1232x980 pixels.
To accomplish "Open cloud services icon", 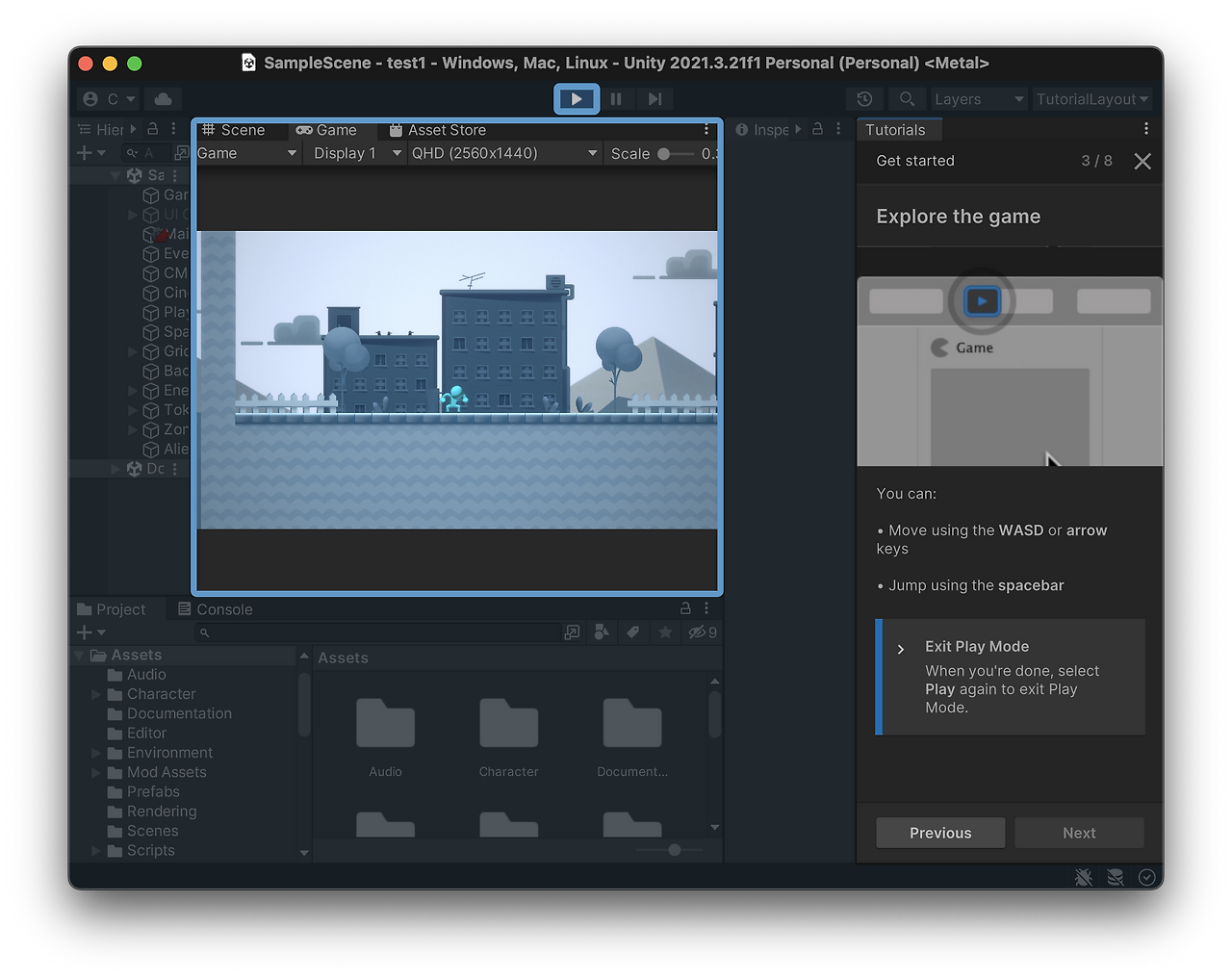I will click(164, 99).
